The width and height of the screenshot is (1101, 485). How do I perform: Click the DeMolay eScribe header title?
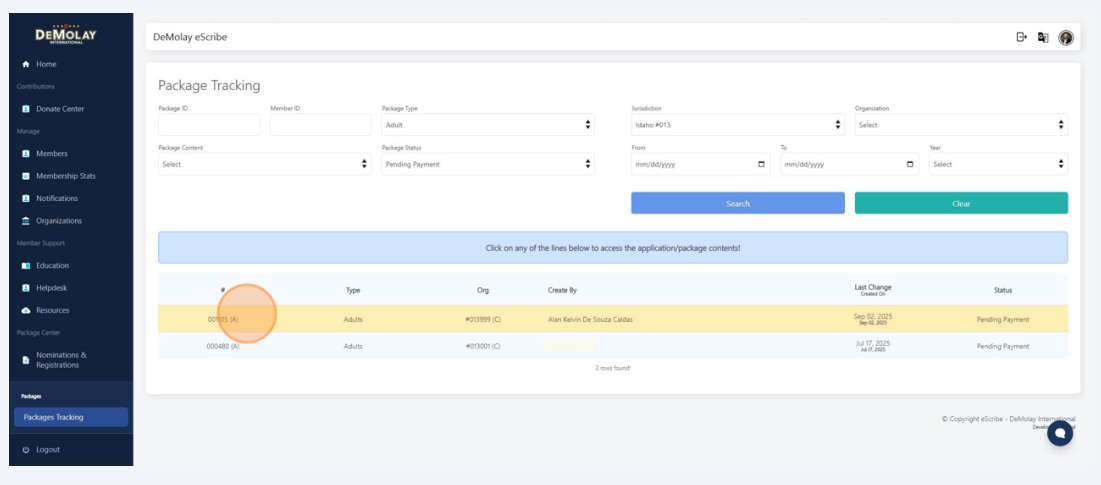pos(190,37)
